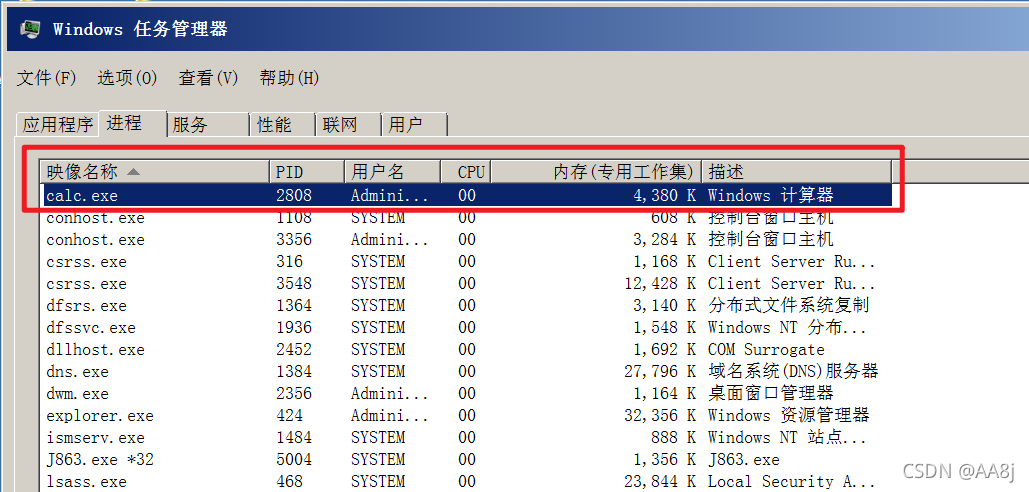The image size is (1029, 492).
Task: Open the 选项(O) menu
Action: click(127, 78)
